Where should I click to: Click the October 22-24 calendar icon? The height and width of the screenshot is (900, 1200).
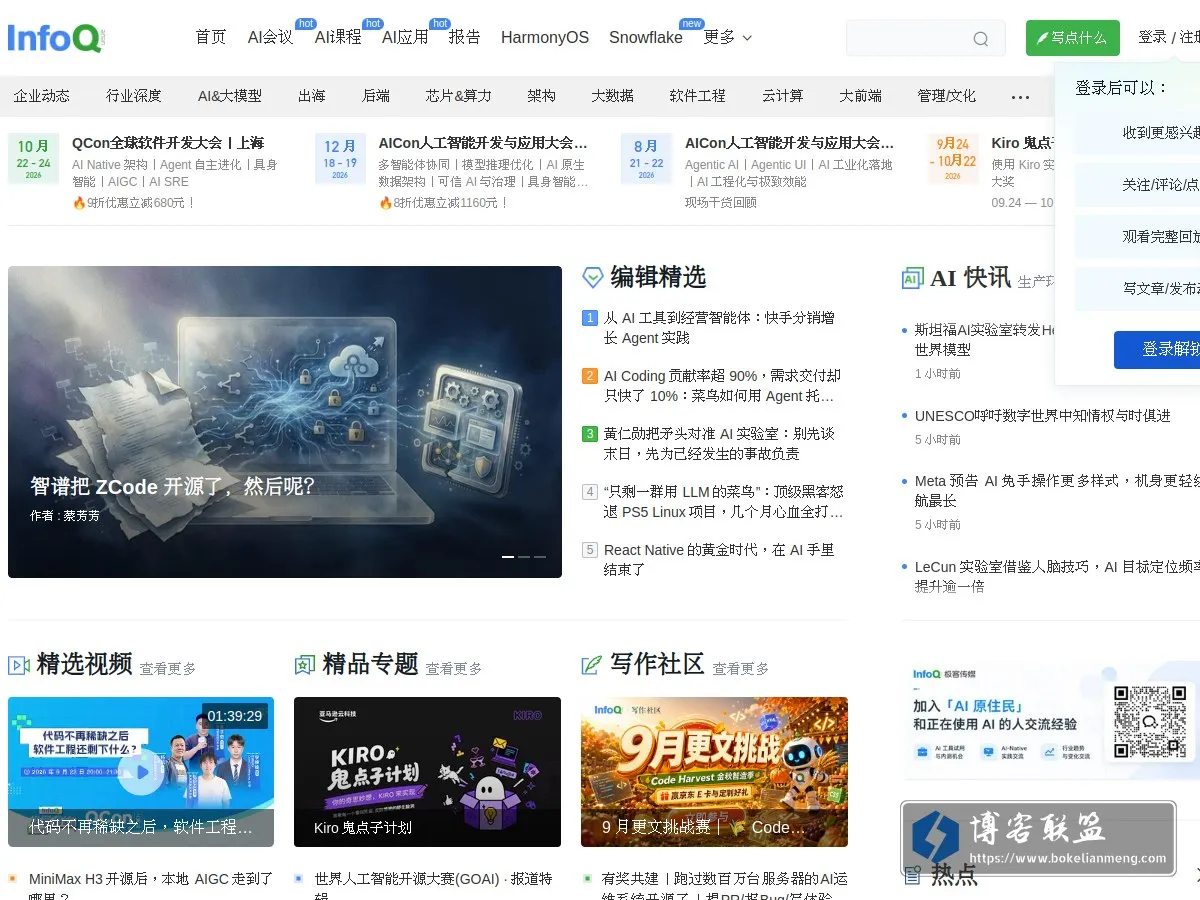point(33,159)
